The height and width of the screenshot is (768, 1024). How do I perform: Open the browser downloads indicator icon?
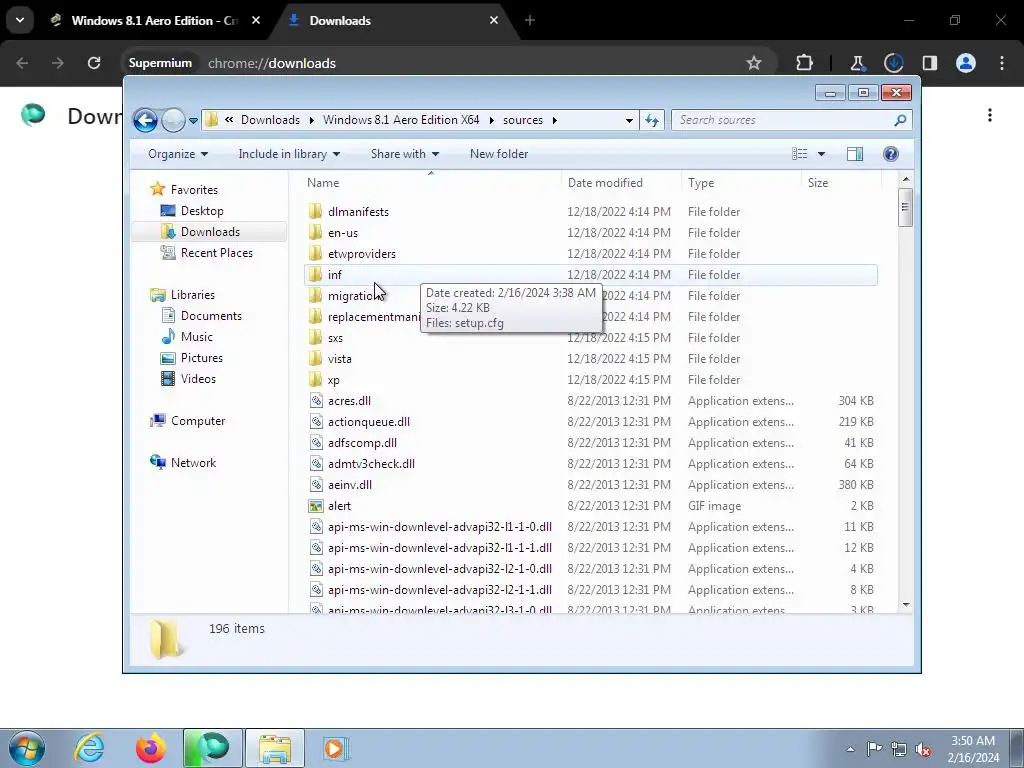[893, 63]
